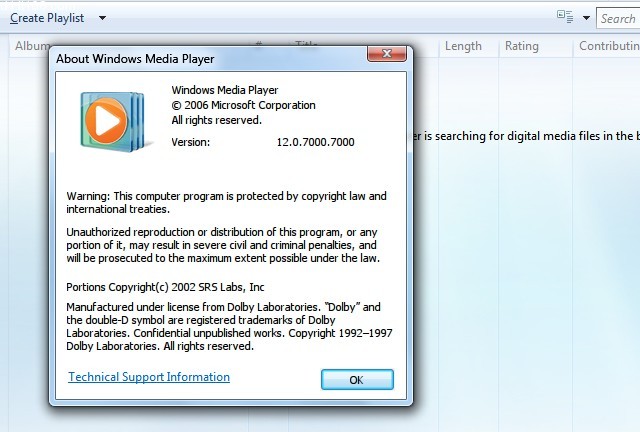Click the searching for digital media files message
The image size is (640, 432).
tap(527, 136)
